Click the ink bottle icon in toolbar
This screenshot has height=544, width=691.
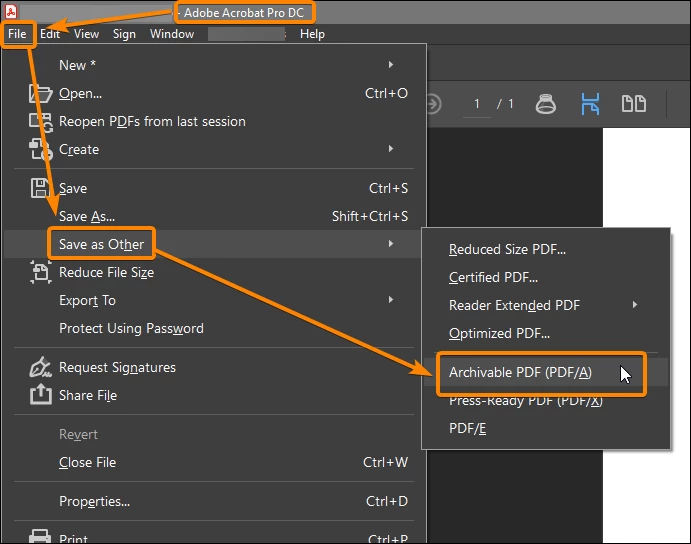[x=546, y=104]
